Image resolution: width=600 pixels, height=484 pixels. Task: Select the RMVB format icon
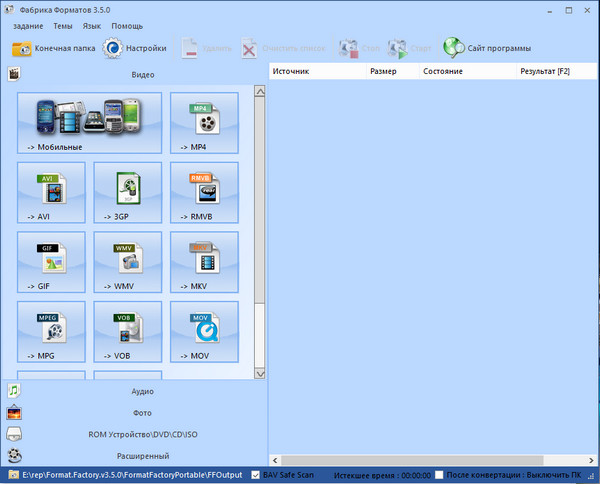coord(204,192)
